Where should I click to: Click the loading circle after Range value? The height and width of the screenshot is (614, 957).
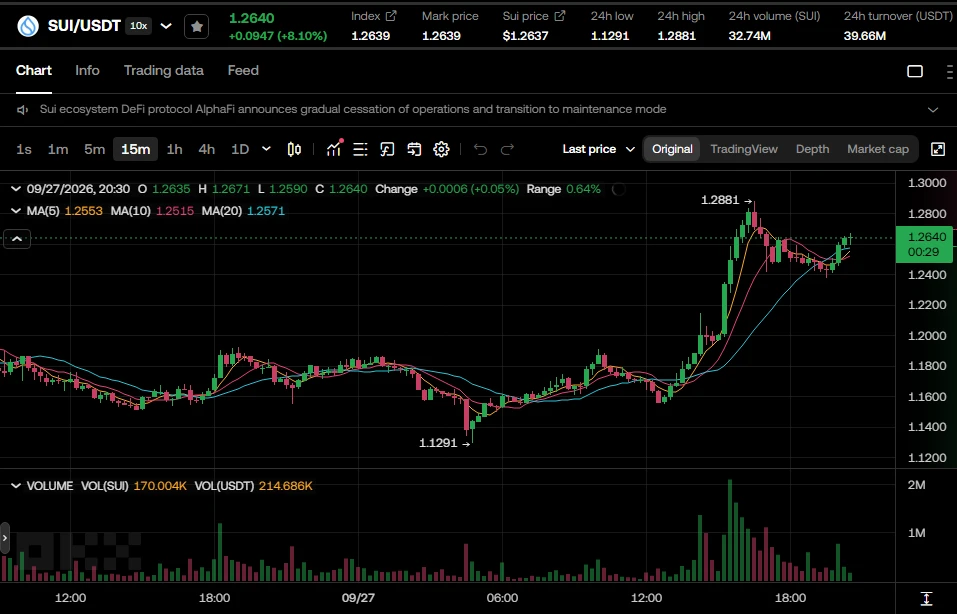coord(618,189)
